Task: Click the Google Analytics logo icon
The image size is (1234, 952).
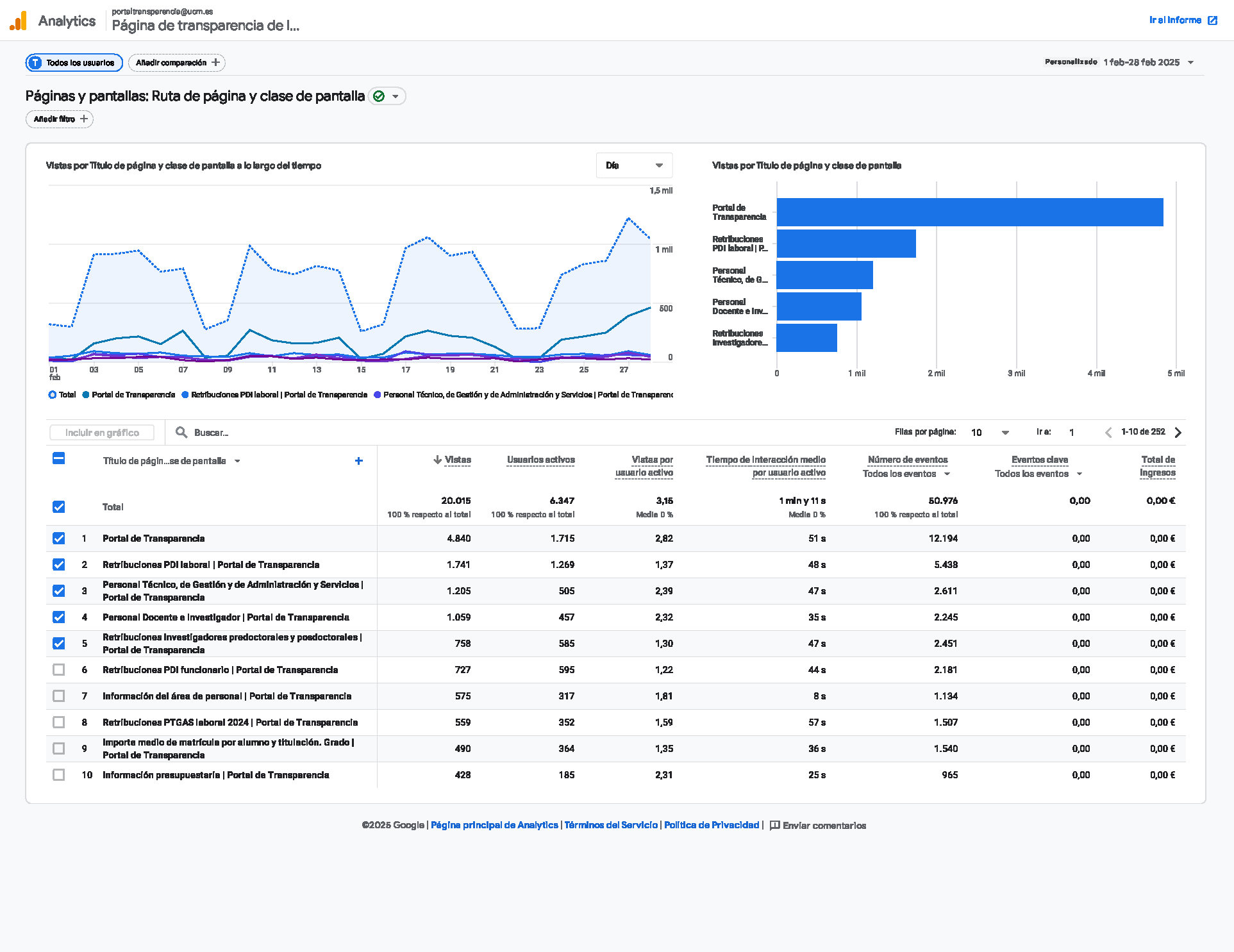Action: [x=19, y=21]
